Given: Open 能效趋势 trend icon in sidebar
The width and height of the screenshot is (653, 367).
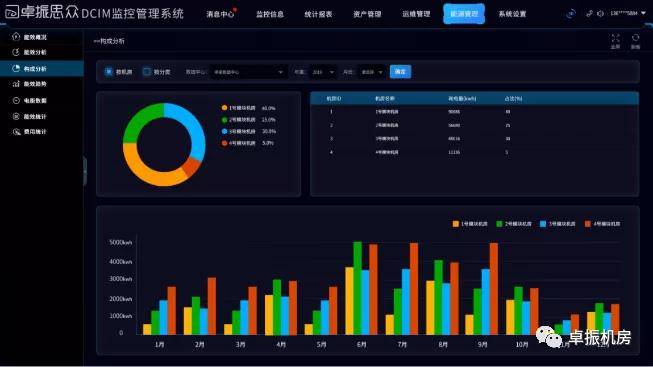Looking at the screenshot, I should click(16, 84).
